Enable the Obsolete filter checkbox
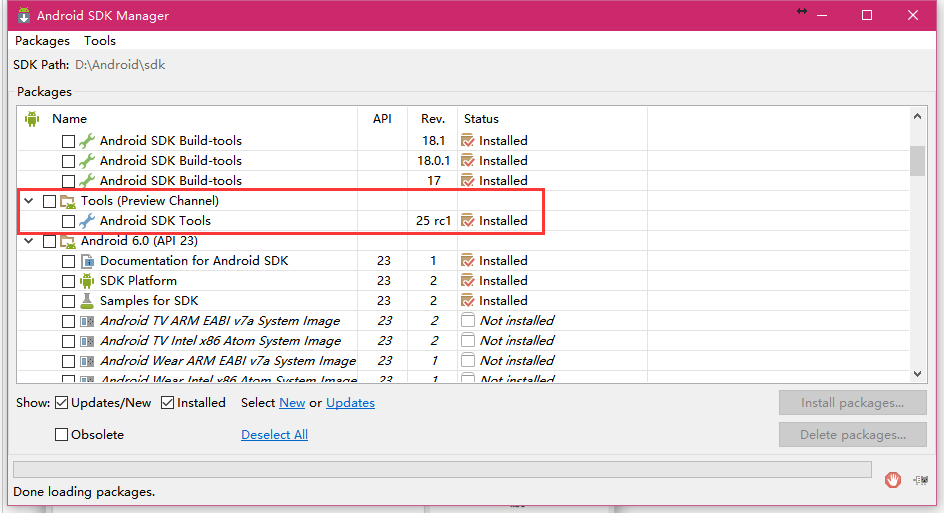This screenshot has height=513, width=944. tap(61, 435)
